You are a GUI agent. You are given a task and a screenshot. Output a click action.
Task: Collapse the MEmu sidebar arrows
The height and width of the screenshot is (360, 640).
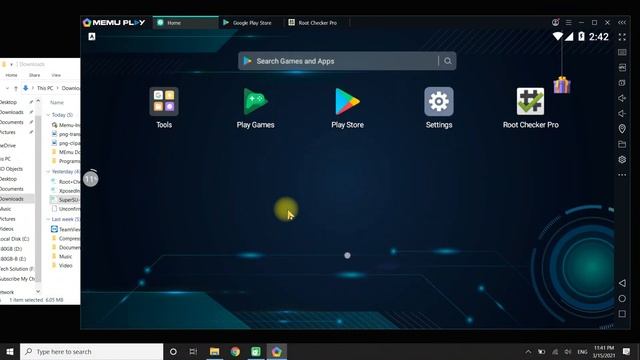(622, 22)
